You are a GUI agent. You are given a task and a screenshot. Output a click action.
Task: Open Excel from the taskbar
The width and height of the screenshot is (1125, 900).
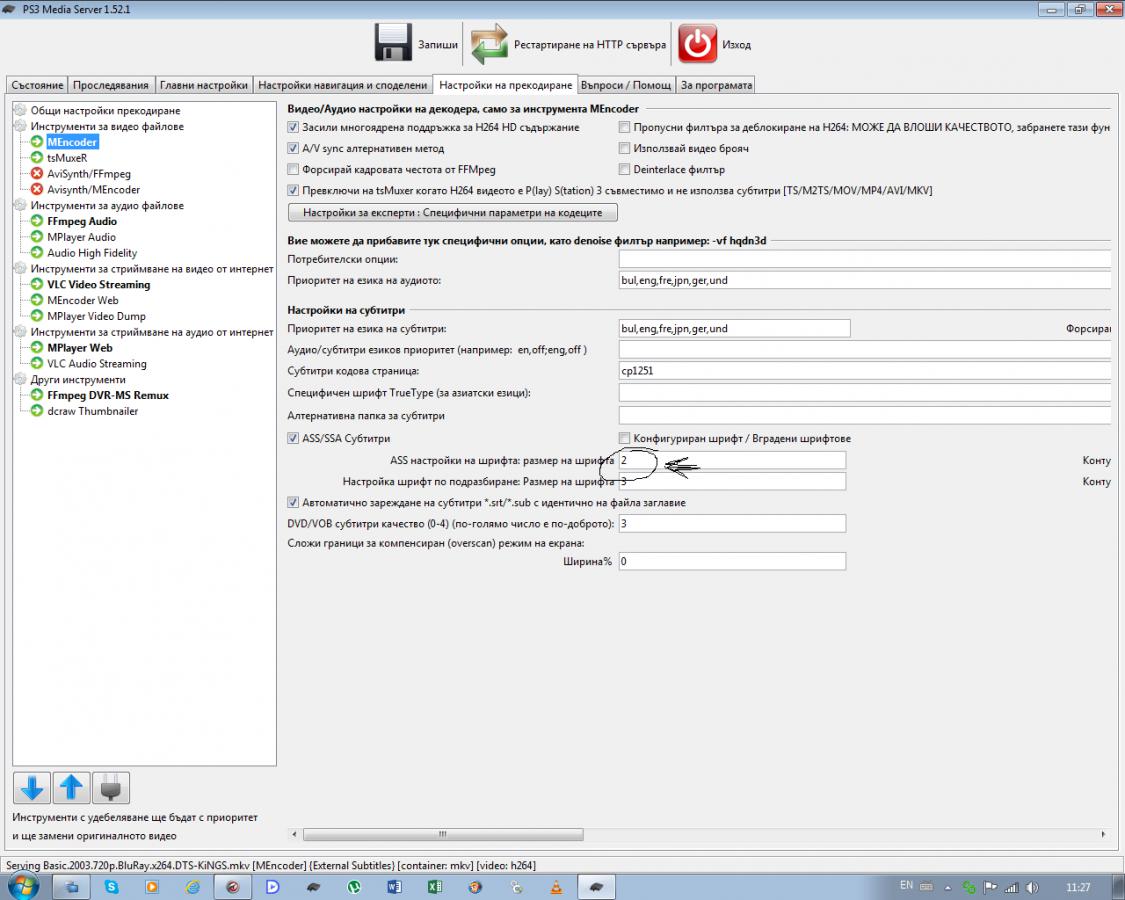click(x=435, y=887)
